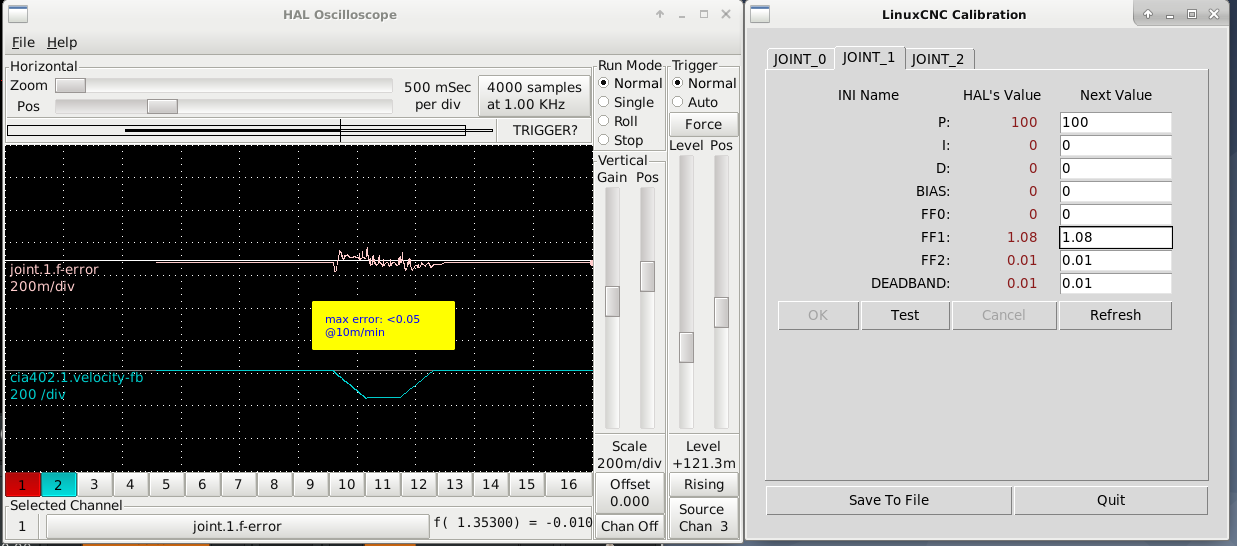Select oscilloscope channel 15
Viewport: 1237px width, 546px height.
526,485
